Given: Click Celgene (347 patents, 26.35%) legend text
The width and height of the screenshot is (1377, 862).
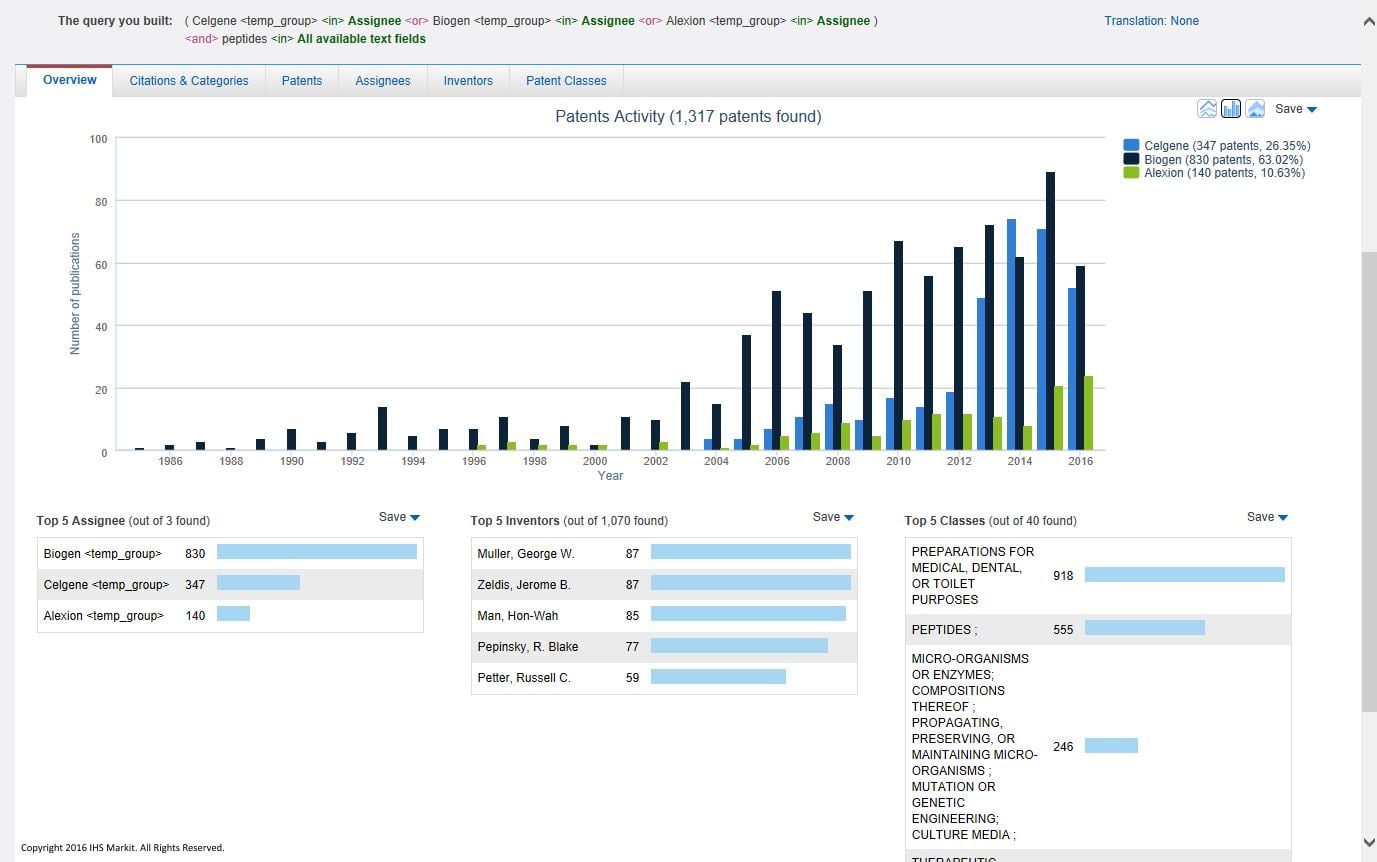Looking at the screenshot, I should click(1227, 146).
